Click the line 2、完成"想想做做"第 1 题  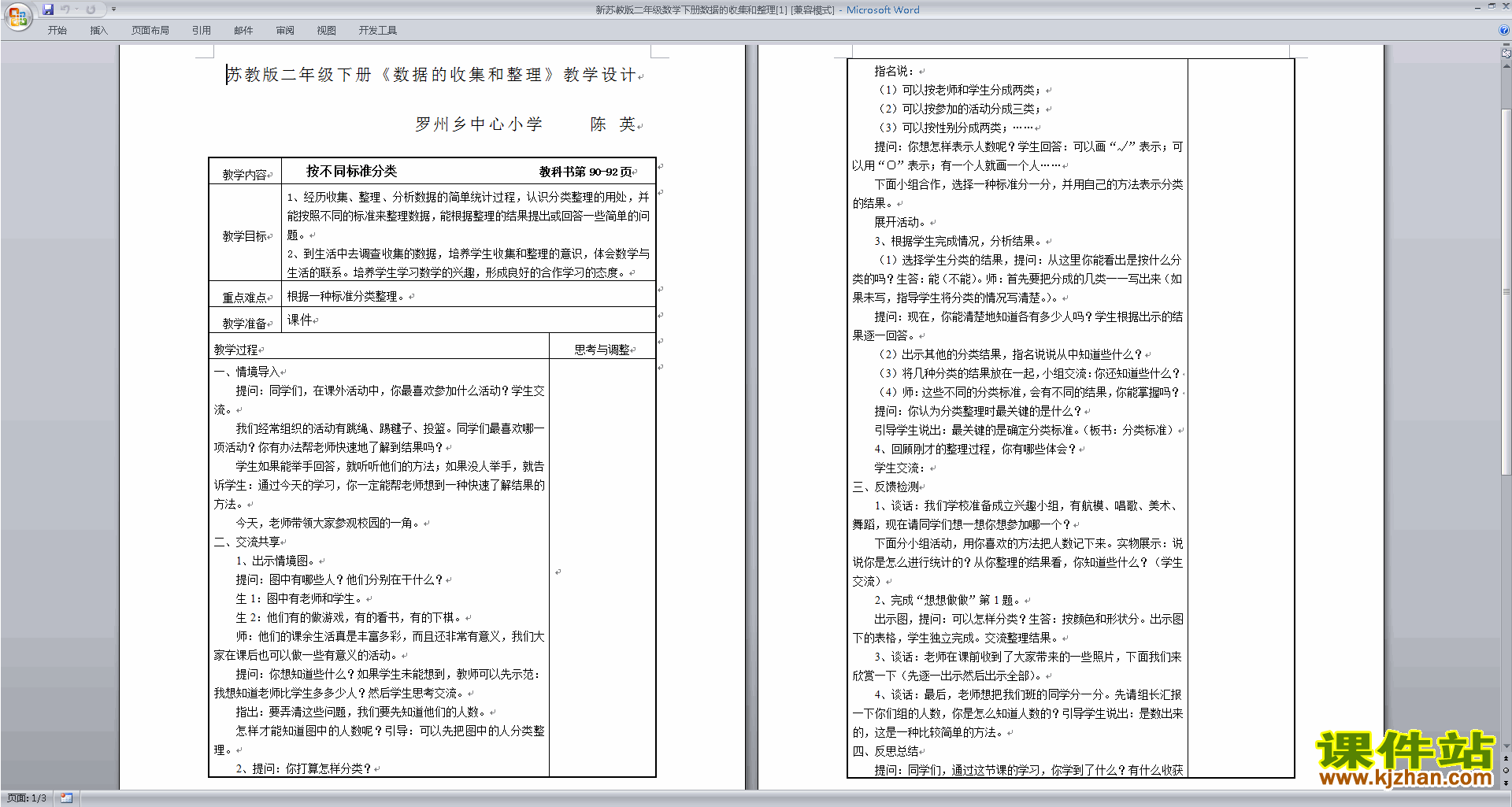[947, 600]
